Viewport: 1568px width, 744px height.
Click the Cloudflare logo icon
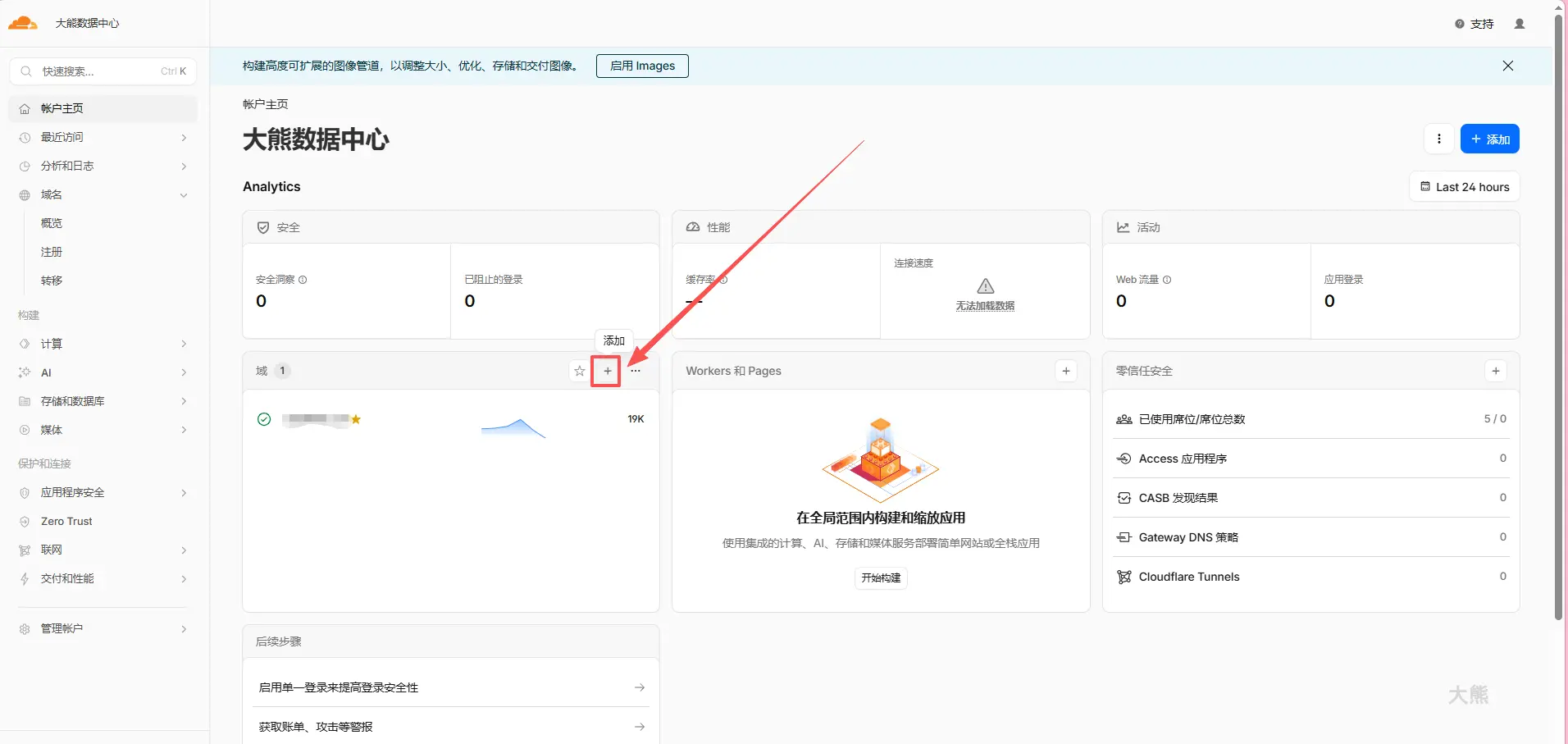23,23
